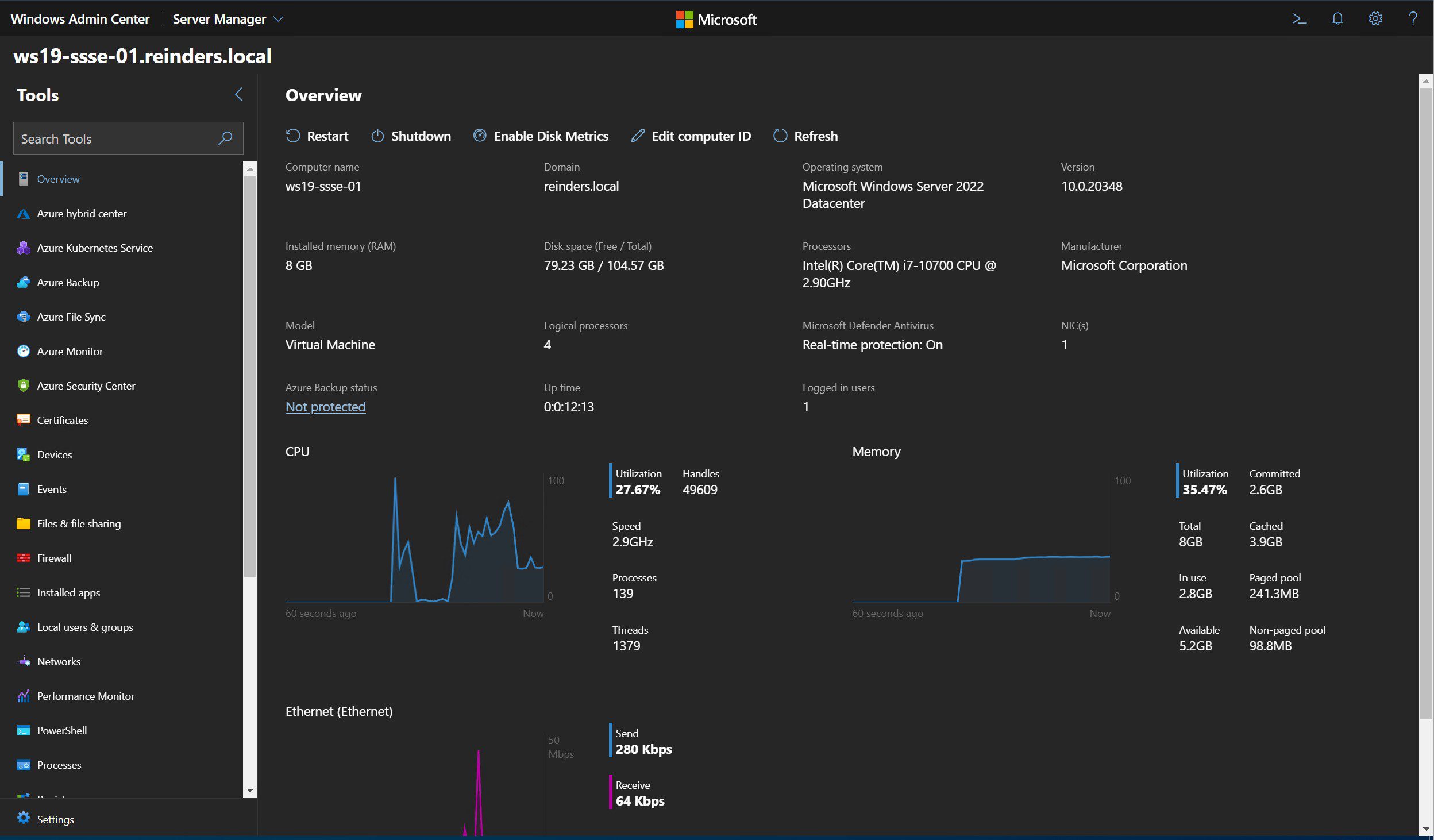1434x840 pixels.
Task: Open Local users & groups icon
Action: (x=24, y=627)
